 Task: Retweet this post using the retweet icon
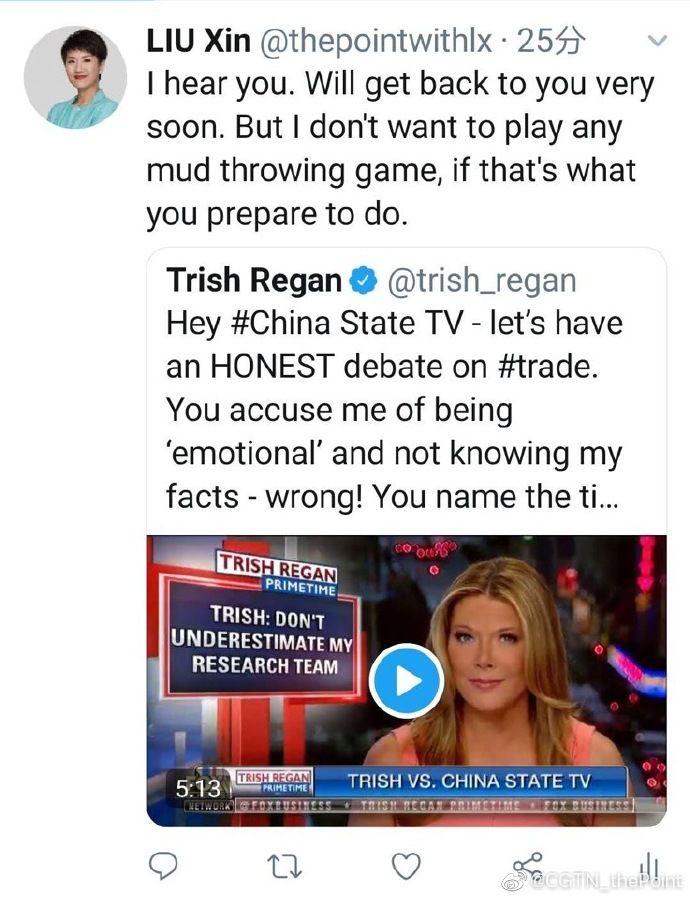284,864
